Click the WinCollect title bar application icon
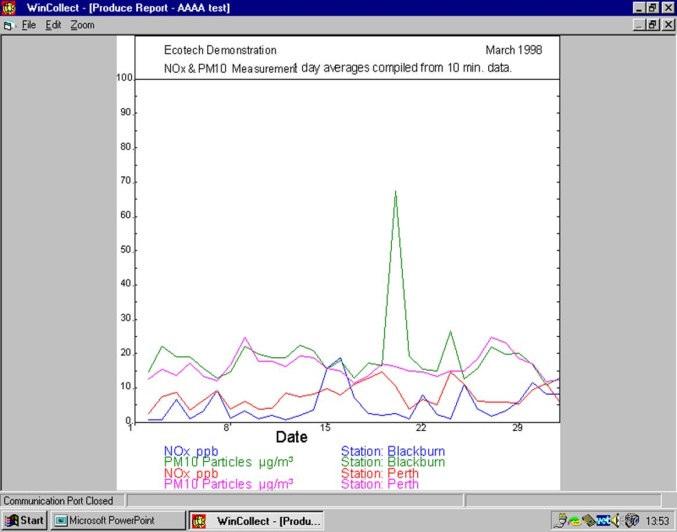The height and width of the screenshot is (532, 677). pos(9,7)
